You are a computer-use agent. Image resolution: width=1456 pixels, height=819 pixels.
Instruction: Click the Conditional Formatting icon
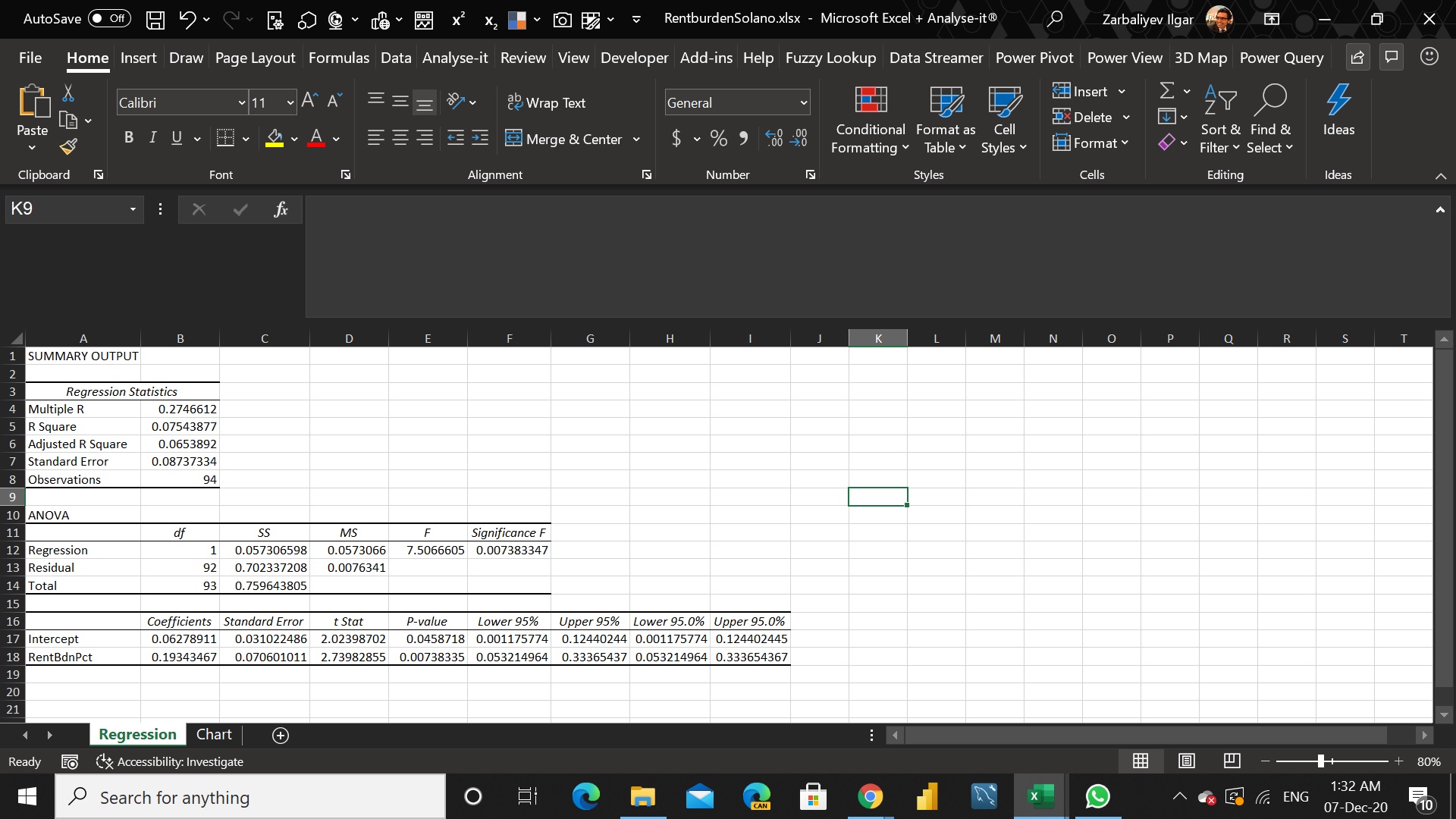(870, 100)
